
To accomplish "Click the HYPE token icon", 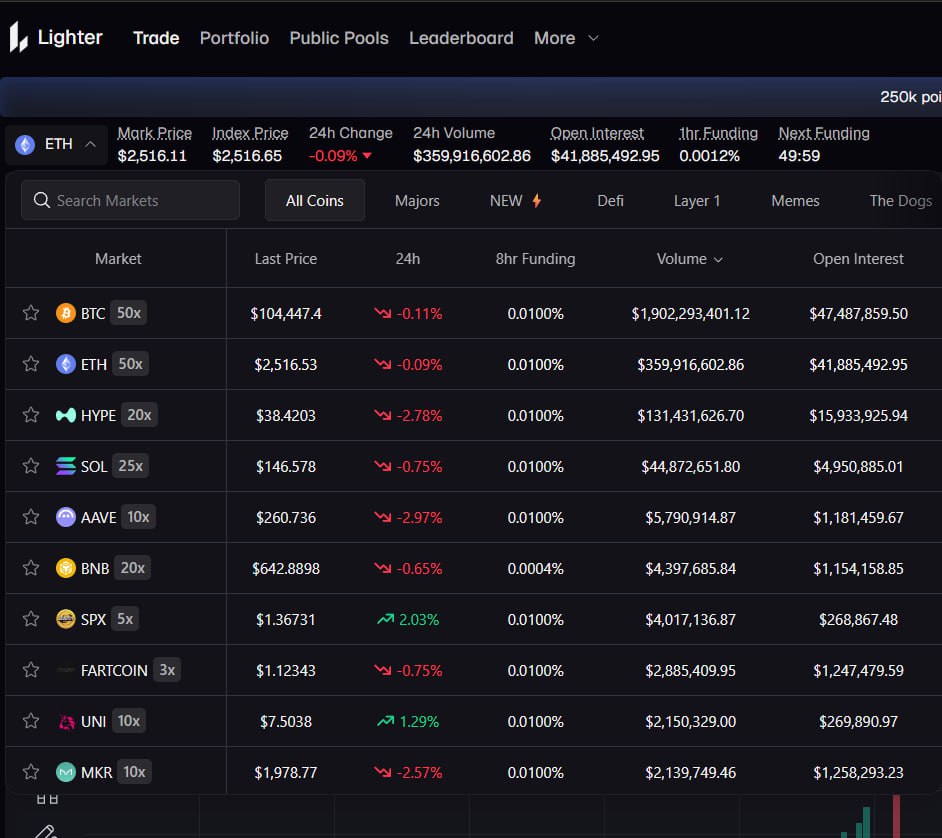I will 65,415.
